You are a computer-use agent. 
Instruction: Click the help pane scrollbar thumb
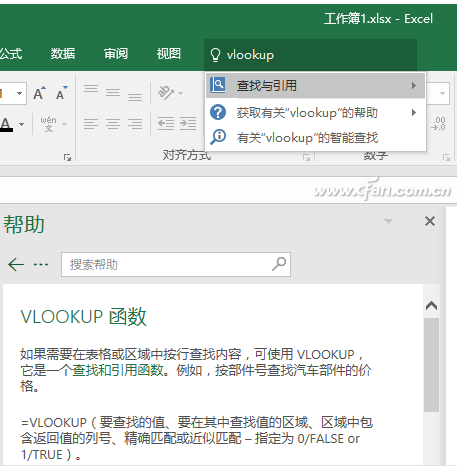431,365
